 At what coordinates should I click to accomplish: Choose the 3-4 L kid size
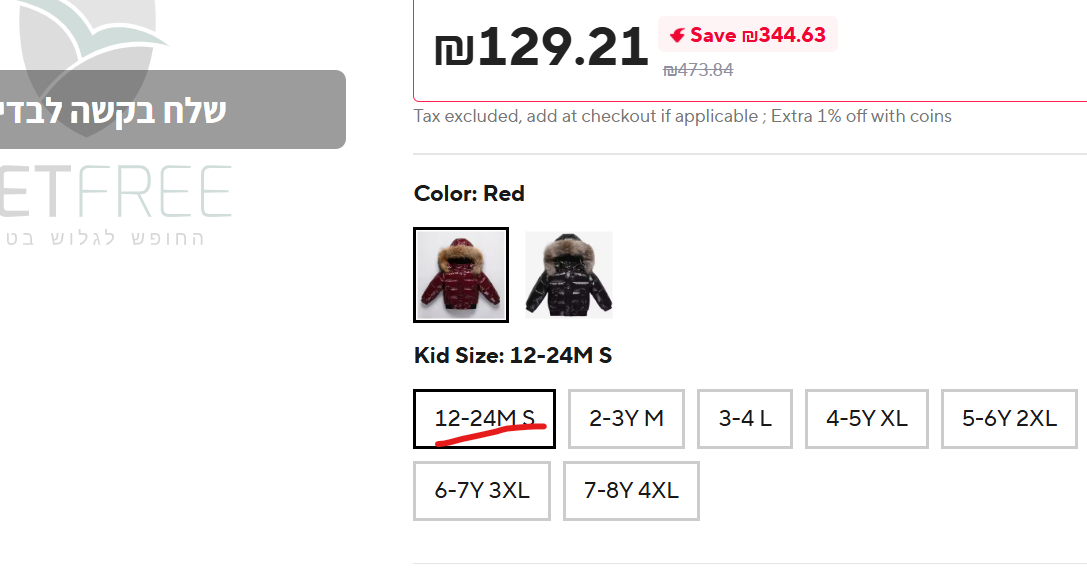(x=745, y=419)
